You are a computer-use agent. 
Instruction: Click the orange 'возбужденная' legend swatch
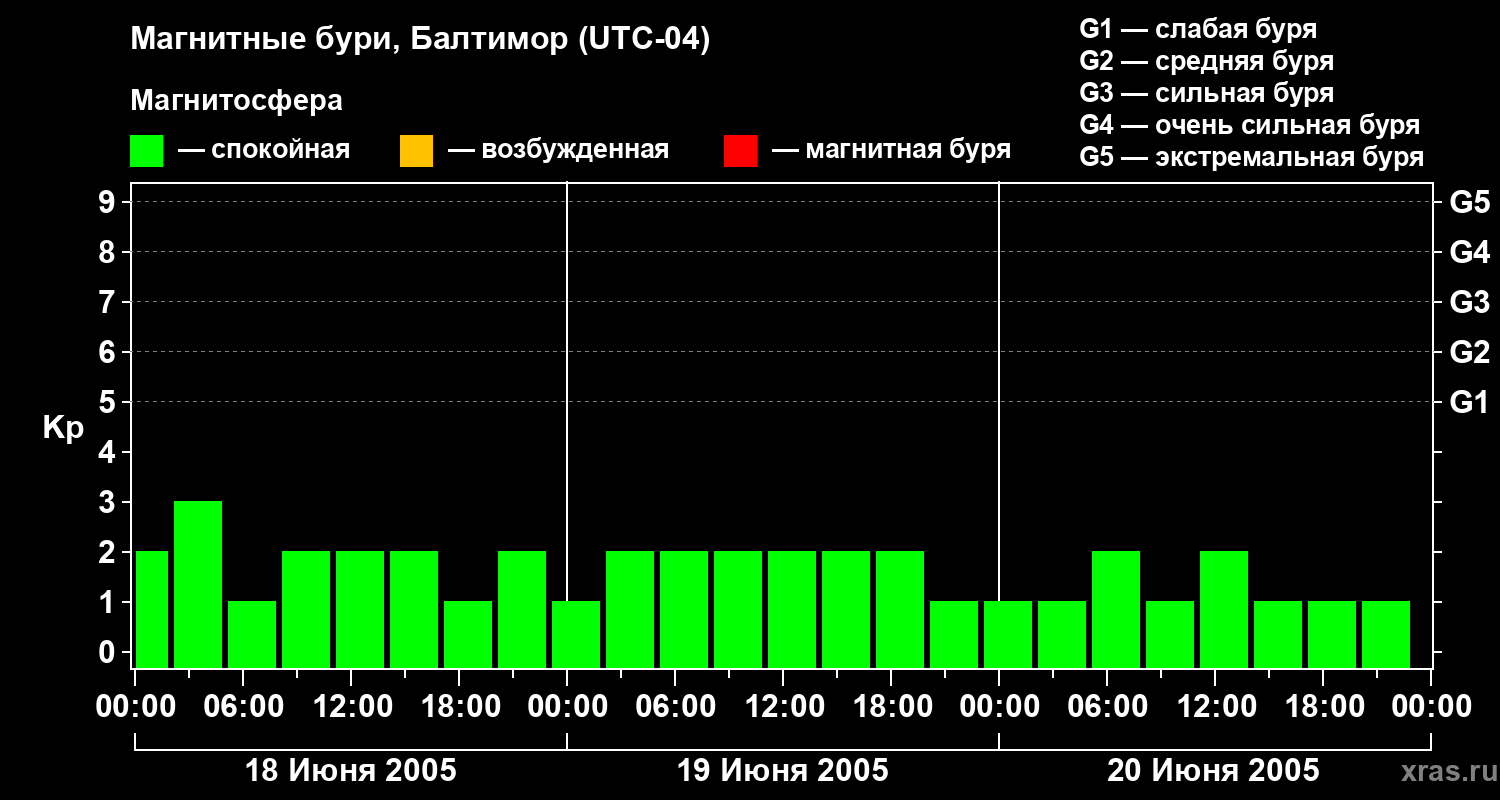[x=416, y=151]
